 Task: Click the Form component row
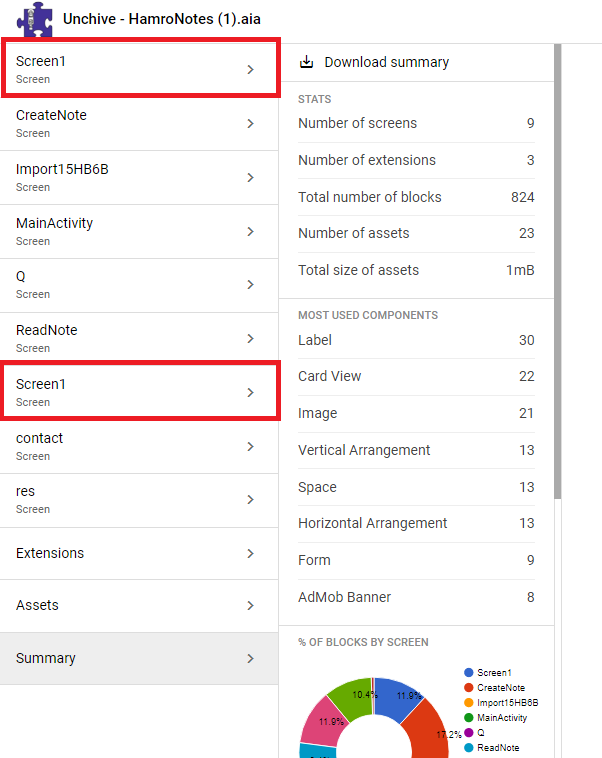pos(416,560)
